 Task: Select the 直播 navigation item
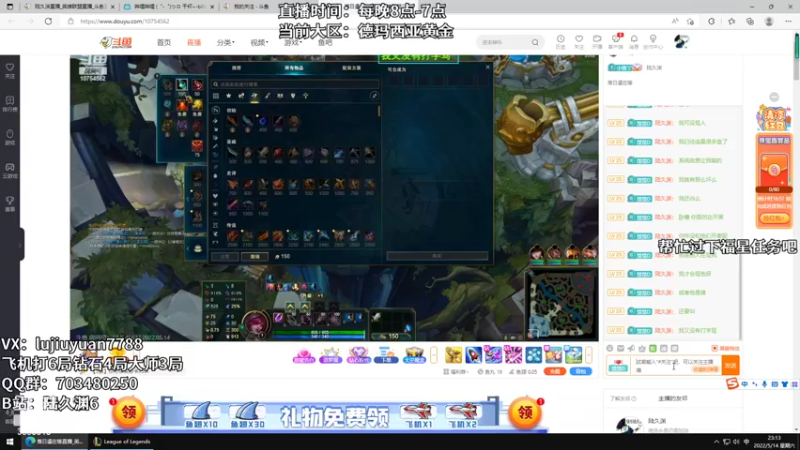coord(194,42)
